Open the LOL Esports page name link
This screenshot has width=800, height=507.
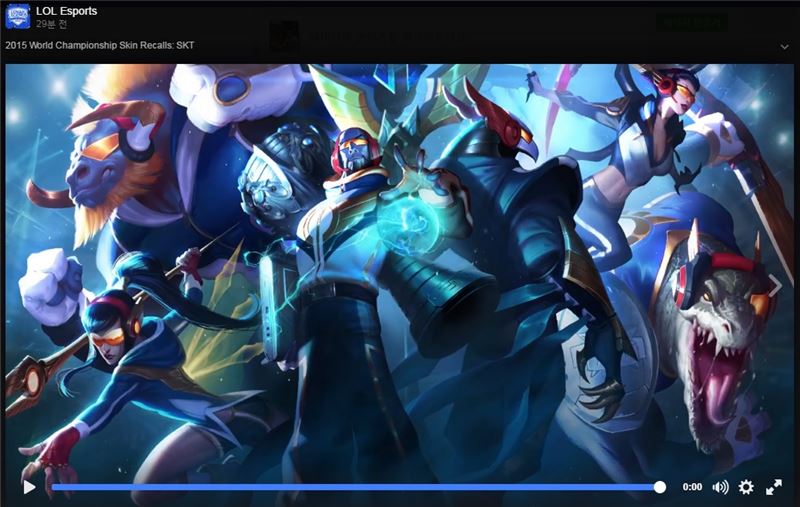pyautogui.click(x=66, y=11)
